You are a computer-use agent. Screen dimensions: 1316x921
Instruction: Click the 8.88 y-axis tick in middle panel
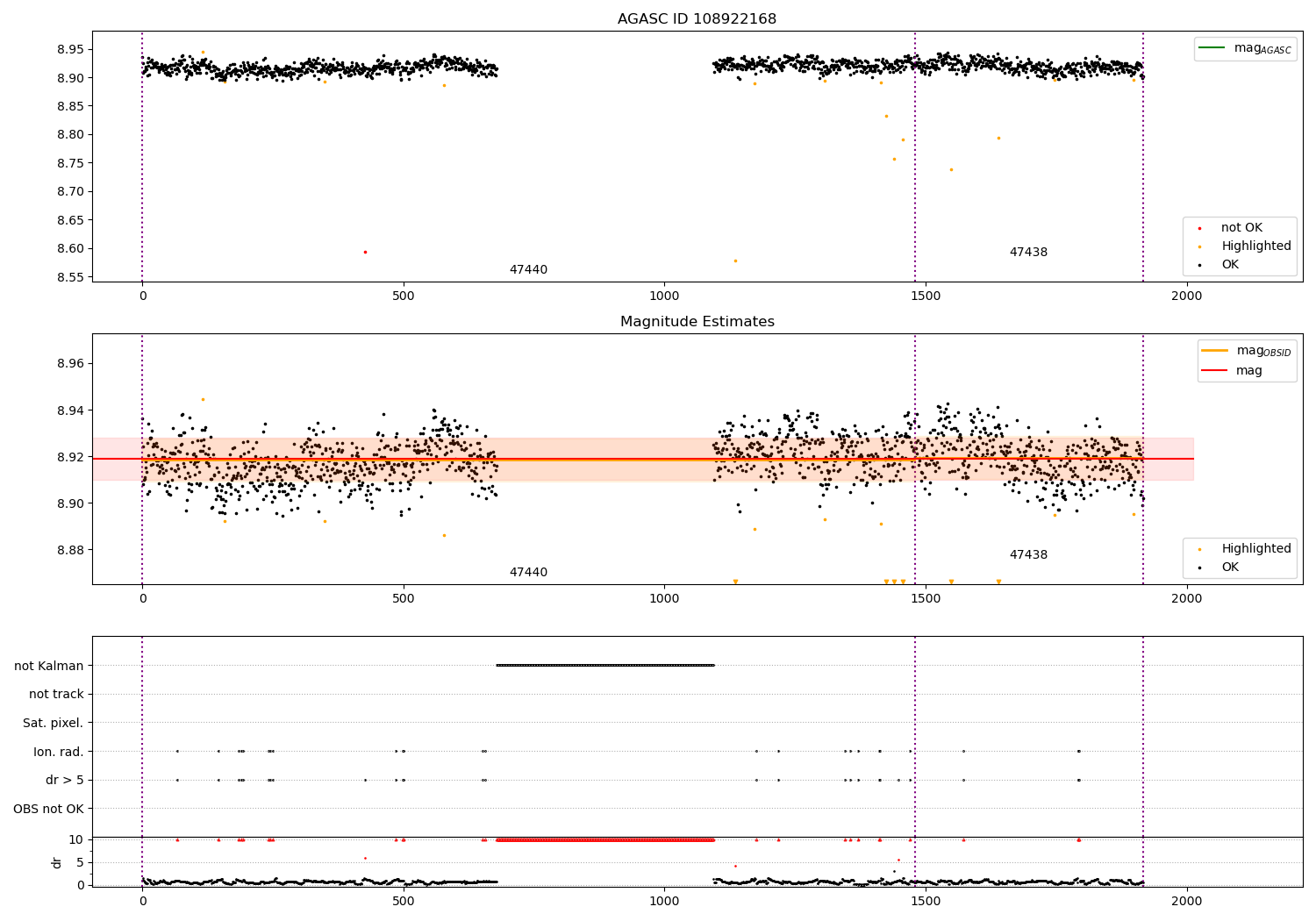tap(70, 550)
